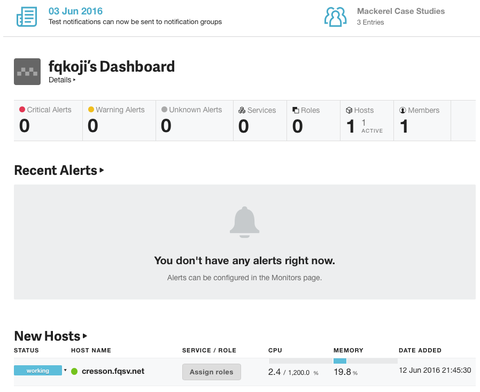
Task: Open the Critical Alerts count 0
Action: point(24,126)
